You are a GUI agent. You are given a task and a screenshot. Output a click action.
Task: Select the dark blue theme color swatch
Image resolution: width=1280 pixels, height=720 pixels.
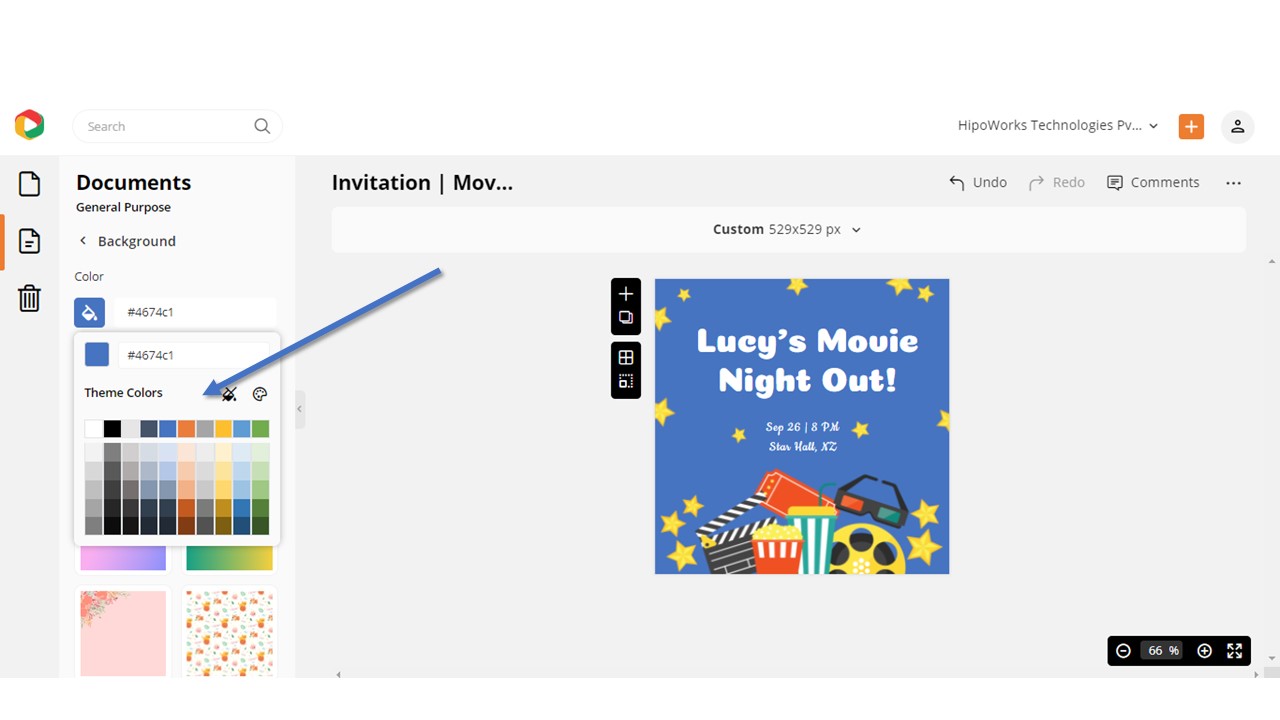coord(148,428)
